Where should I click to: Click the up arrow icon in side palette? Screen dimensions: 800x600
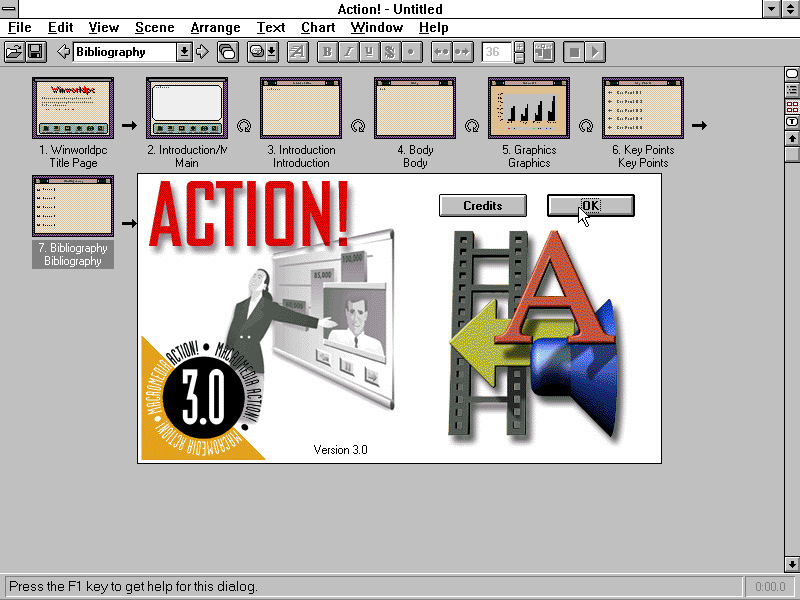(792, 138)
